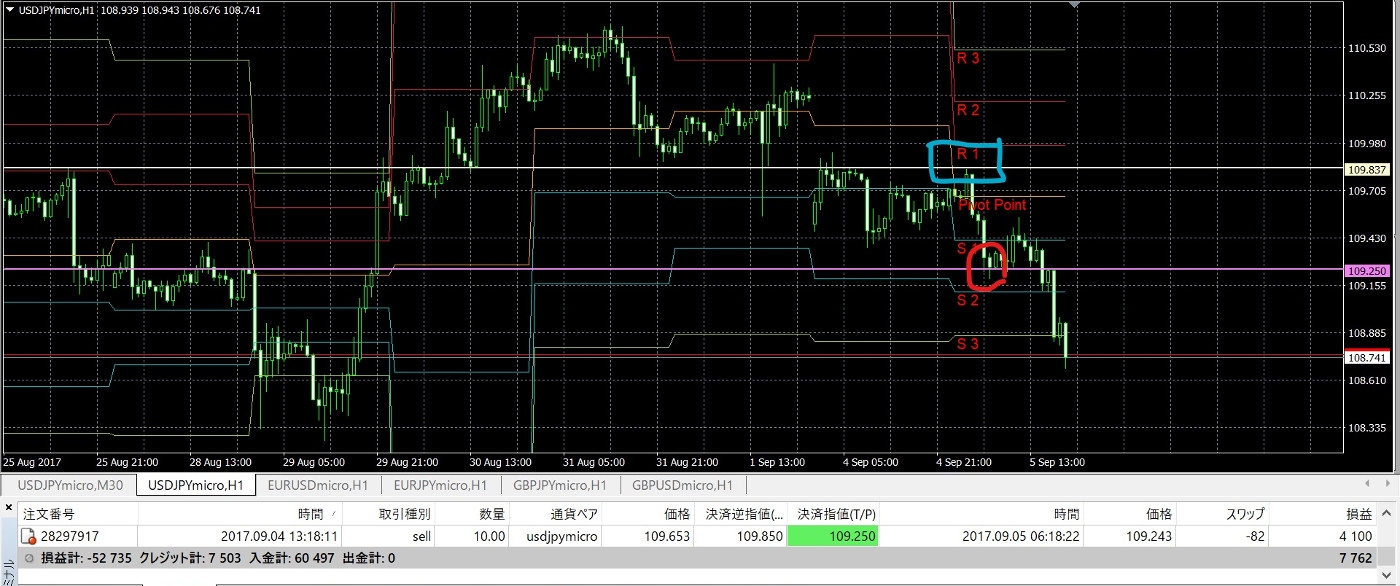1400x586 pixels.
Task: Select the EURJPYmicro,H1 chart tab
Action: coord(439,486)
